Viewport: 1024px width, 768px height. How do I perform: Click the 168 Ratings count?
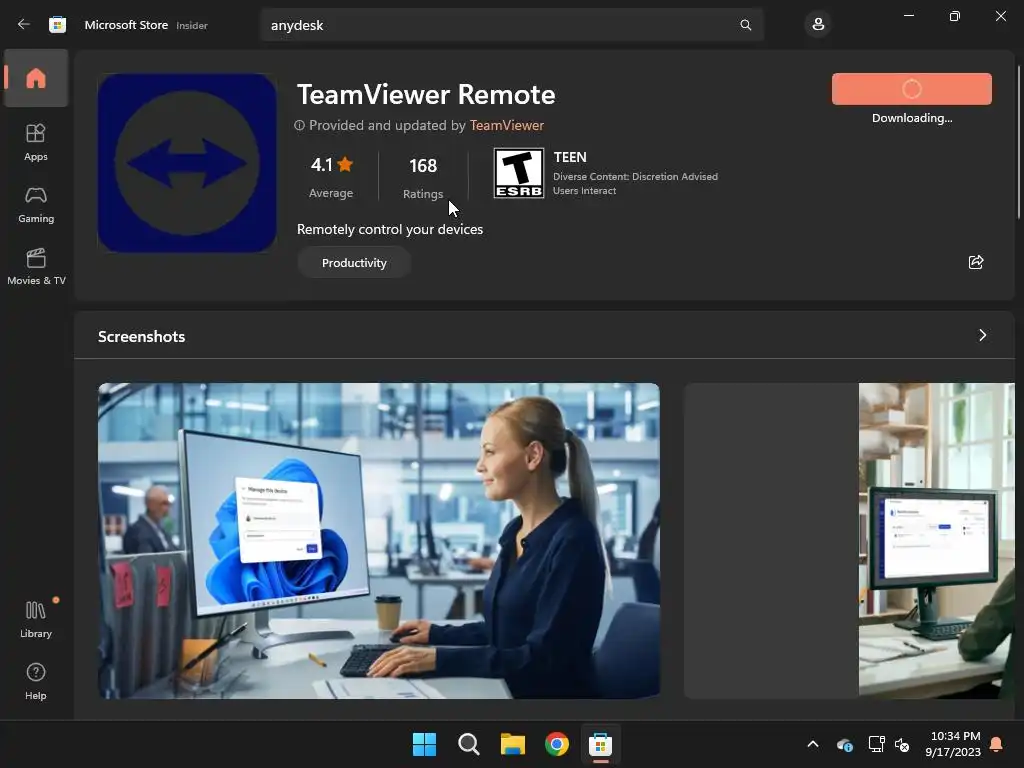coord(423,176)
